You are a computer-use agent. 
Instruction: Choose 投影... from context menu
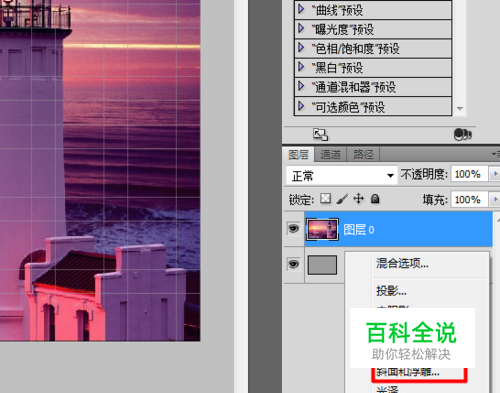pos(391,291)
